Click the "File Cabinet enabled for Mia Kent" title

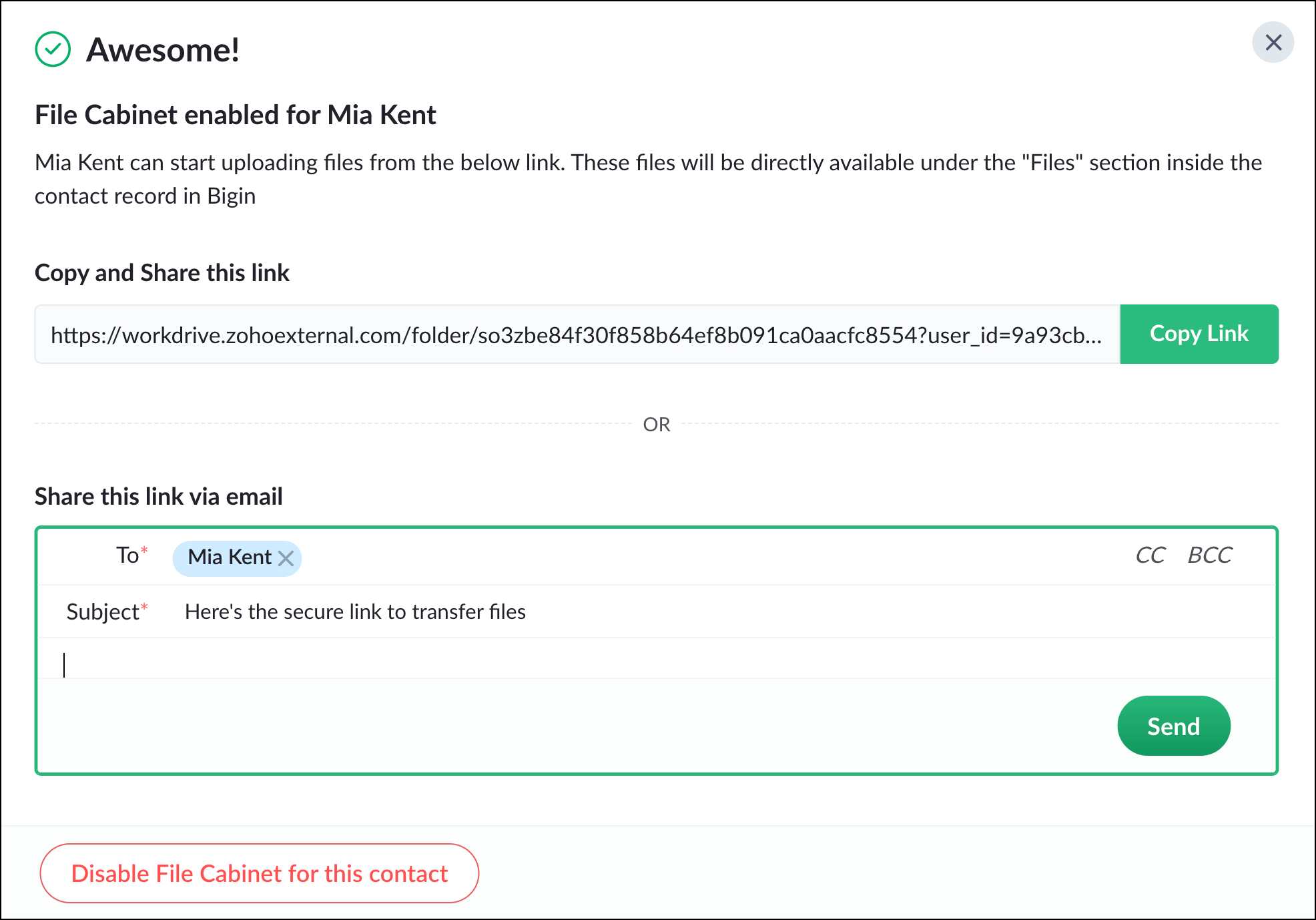tap(235, 115)
